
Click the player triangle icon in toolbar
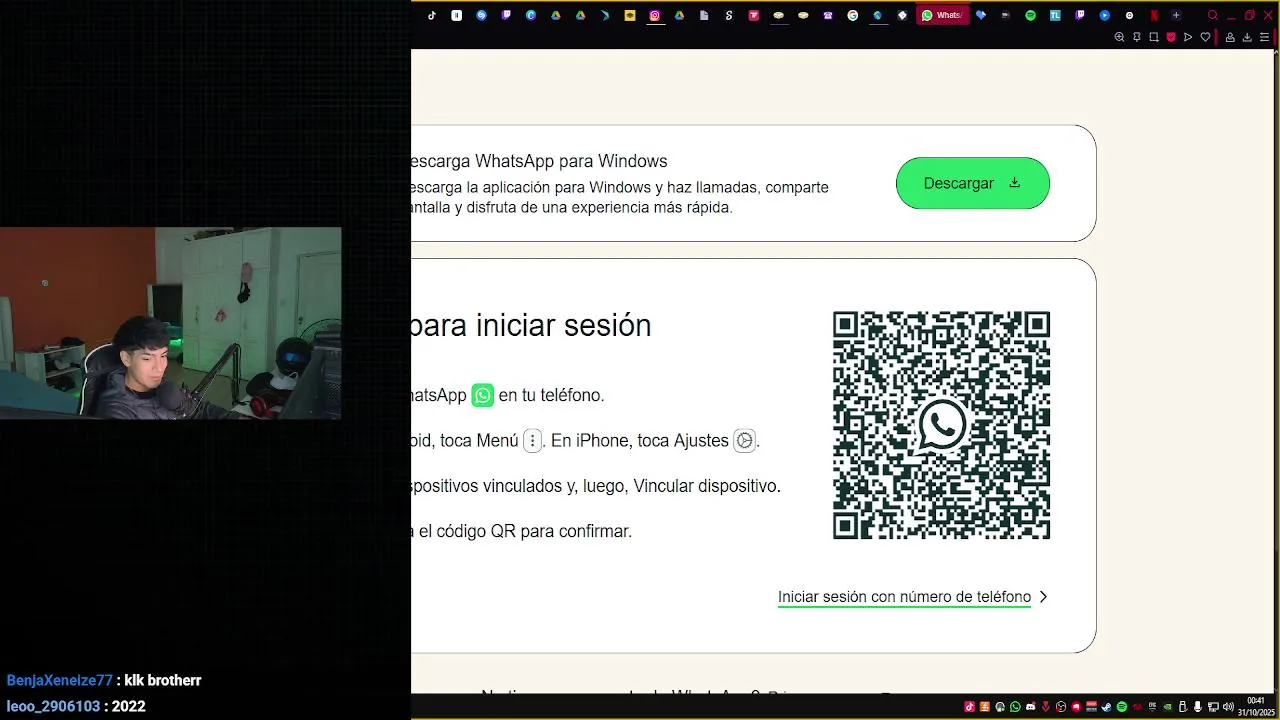1188,37
